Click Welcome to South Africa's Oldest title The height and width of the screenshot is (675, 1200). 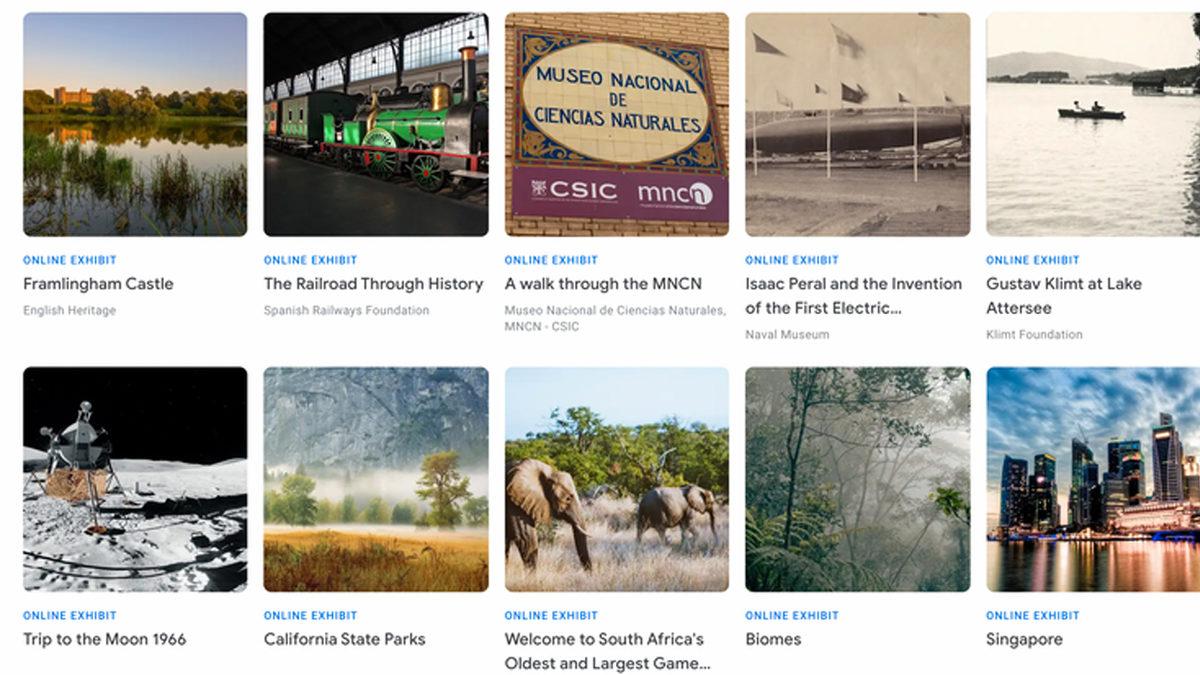click(608, 651)
